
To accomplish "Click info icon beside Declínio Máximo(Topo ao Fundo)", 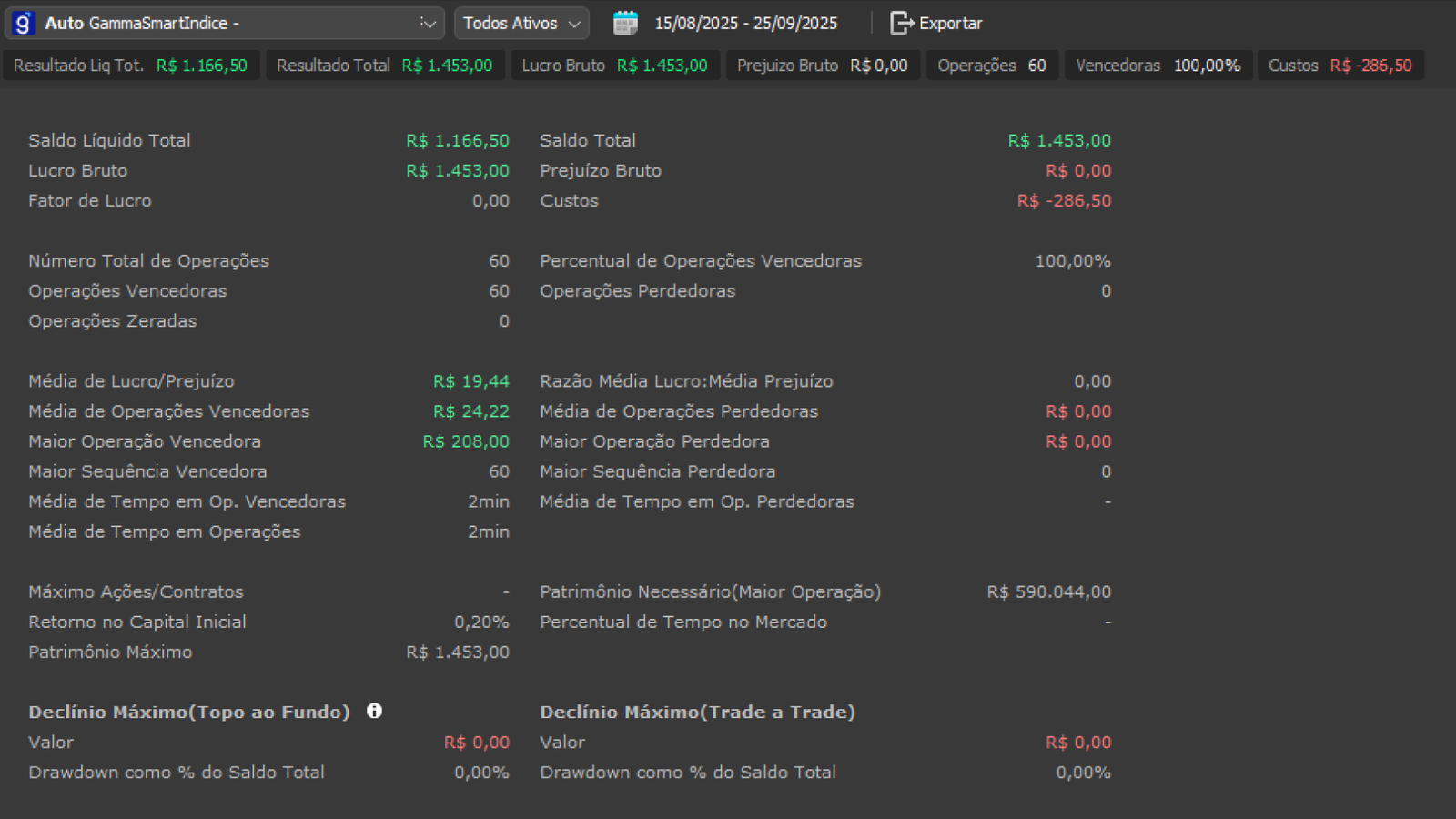I will pyautogui.click(x=374, y=711).
